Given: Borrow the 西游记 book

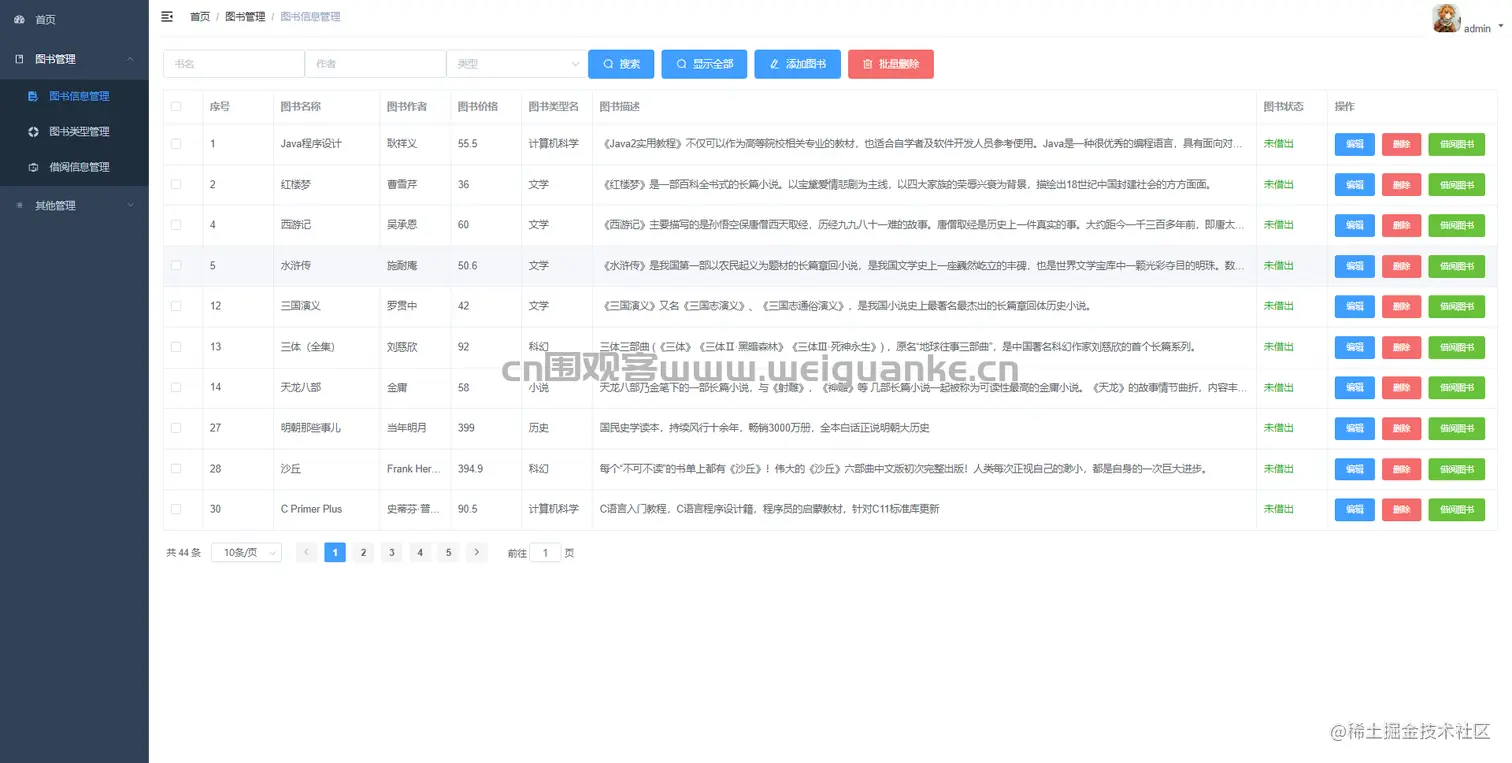Looking at the screenshot, I should click(x=1456, y=225).
